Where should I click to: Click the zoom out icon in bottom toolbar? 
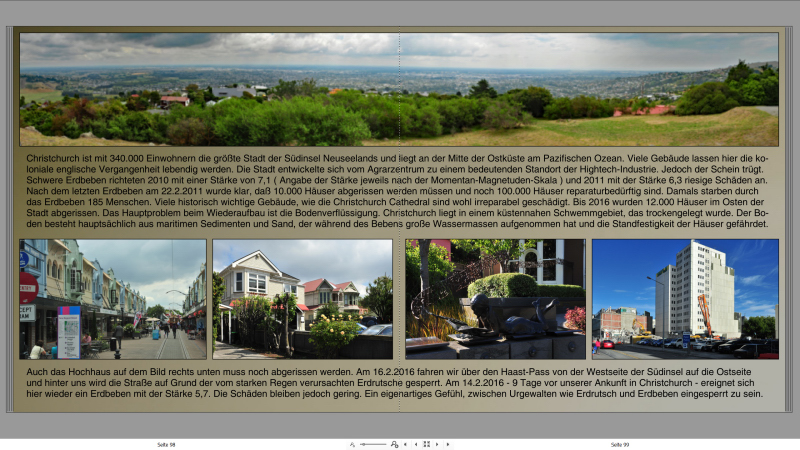(x=352, y=445)
